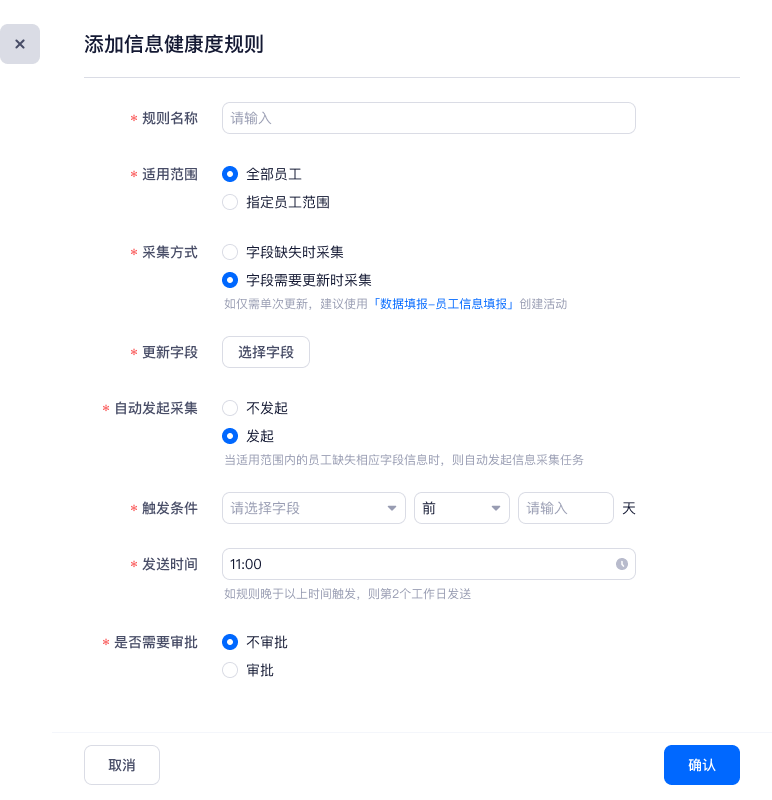Screen dimensions: 772x800
Task: Click the dropdown arrow of 请选择字段
Action: tap(391, 509)
